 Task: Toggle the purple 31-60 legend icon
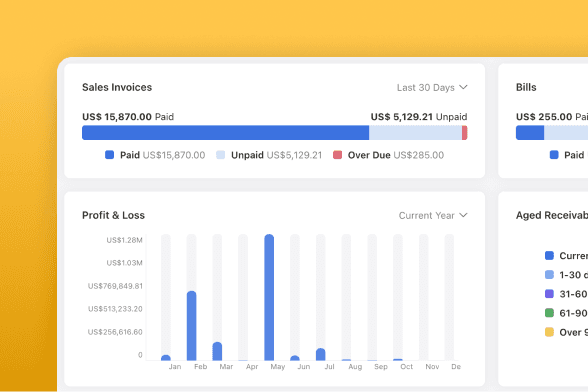pos(549,294)
